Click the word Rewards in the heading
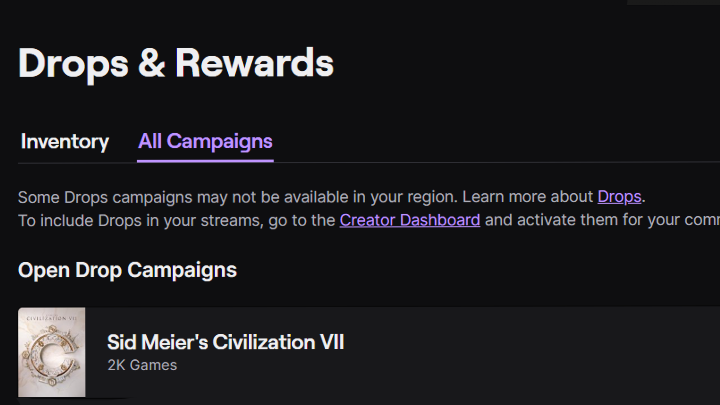This screenshot has width=720, height=405. [254, 63]
